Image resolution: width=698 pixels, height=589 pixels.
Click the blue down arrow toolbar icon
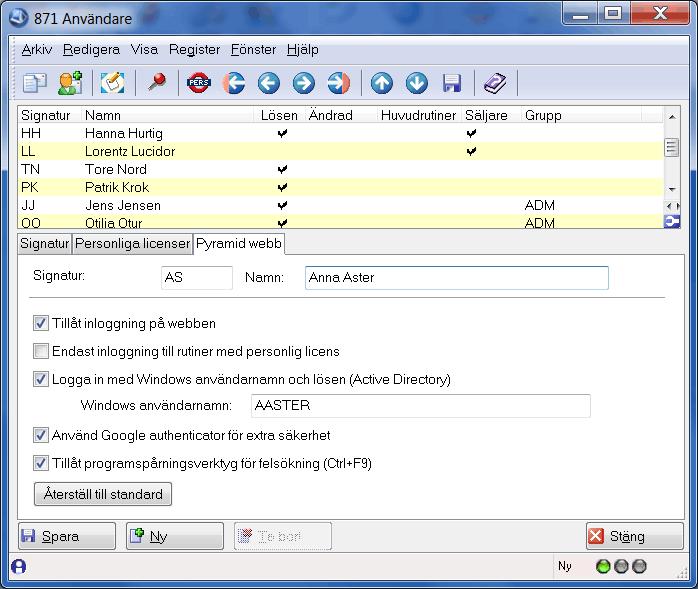click(417, 83)
